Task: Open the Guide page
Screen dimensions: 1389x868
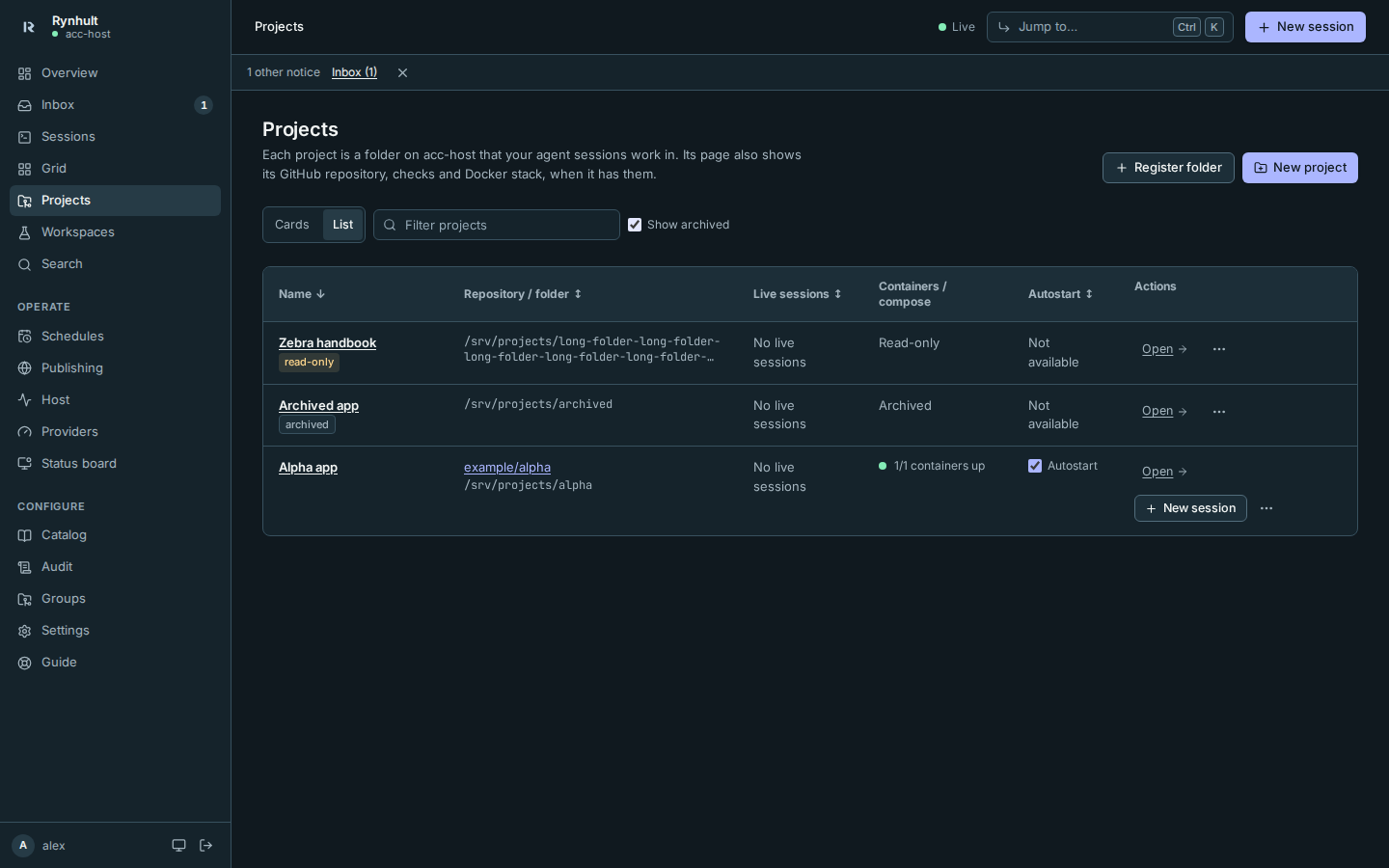Action: 115,663
